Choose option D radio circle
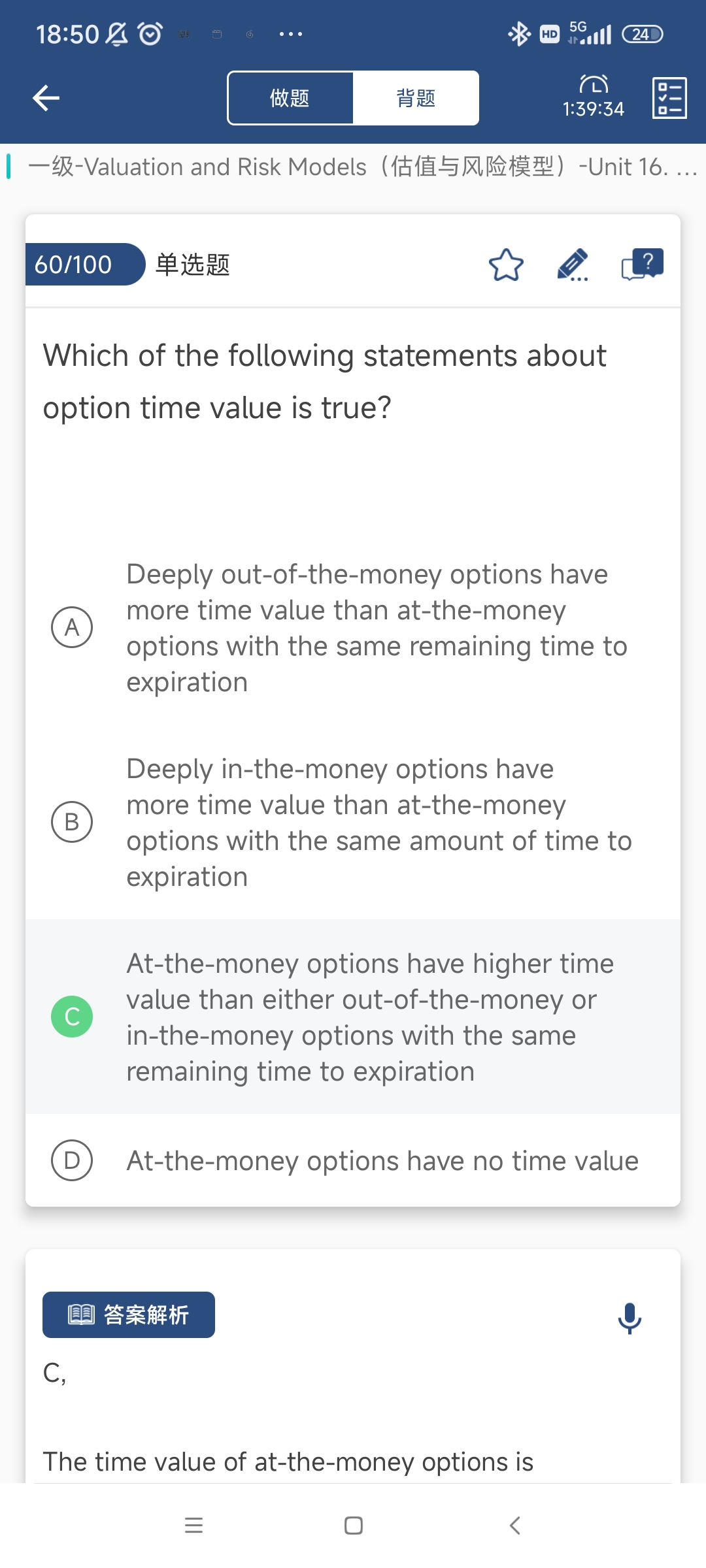 [72, 1160]
